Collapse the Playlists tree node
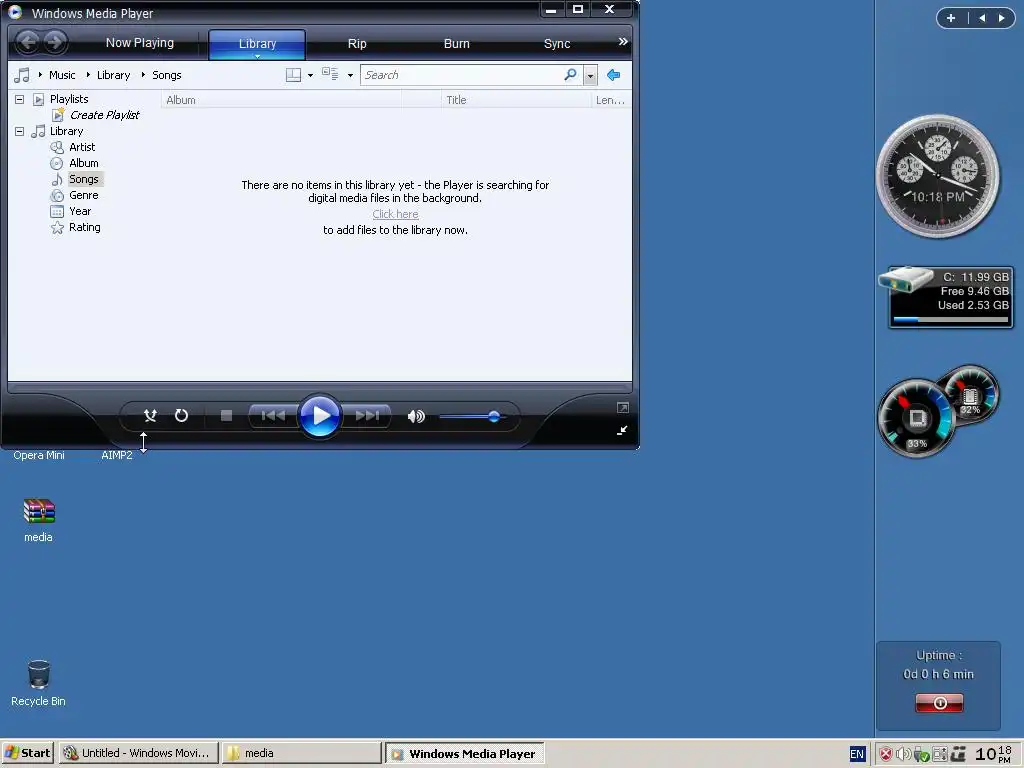Screen dimensions: 1024x768 pyautogui.click(x=20, y=99)
